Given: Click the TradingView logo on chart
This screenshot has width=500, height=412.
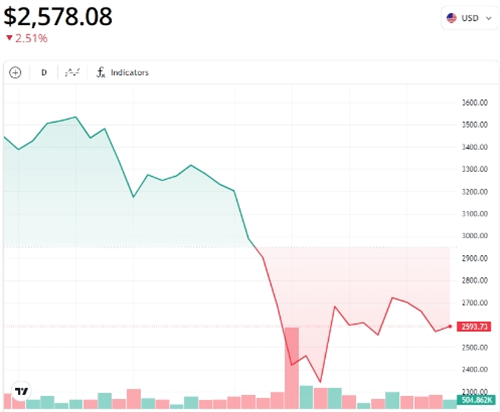Looking at the screenshot, I should click(21, 391).
